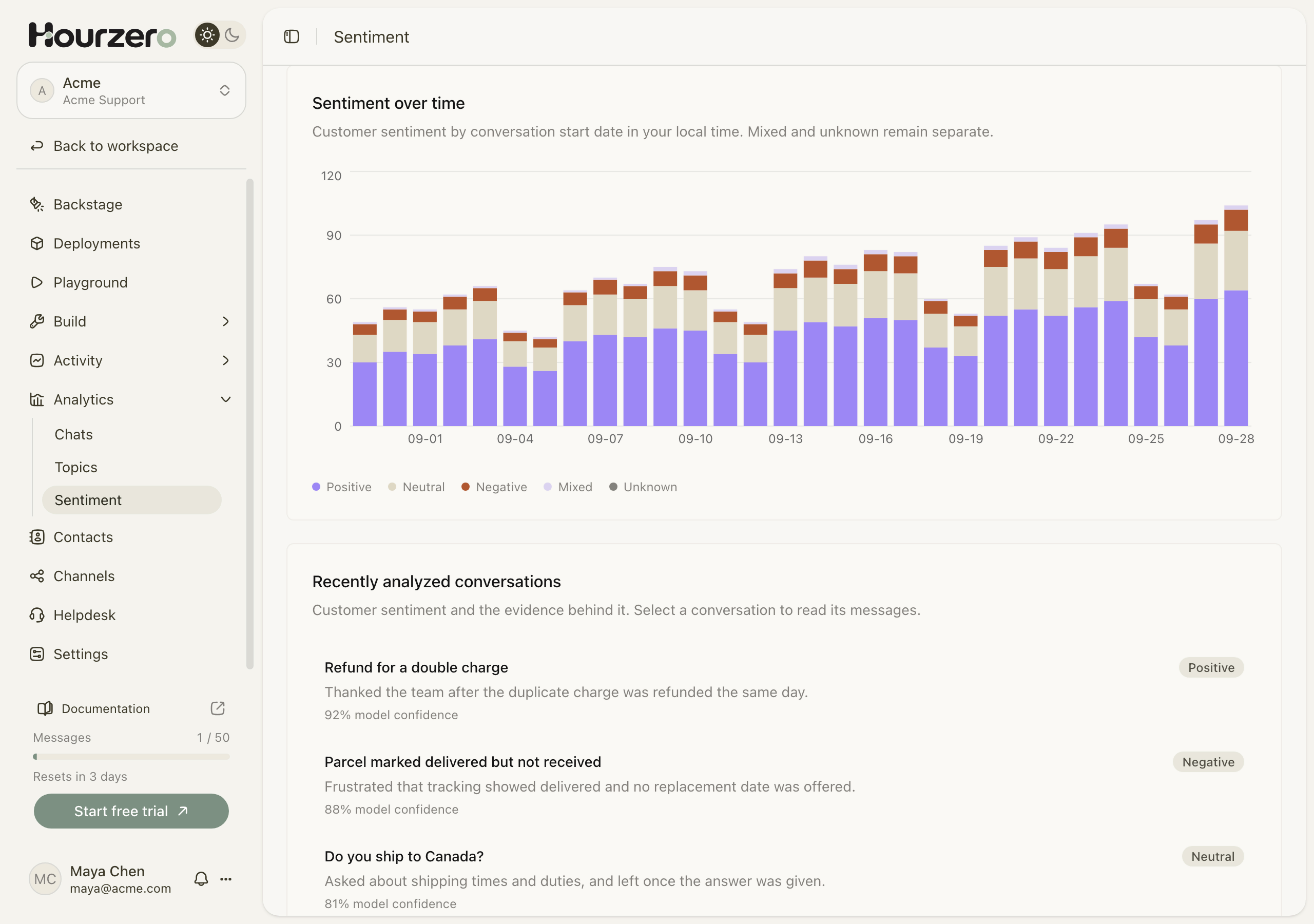Open notifications bell icon
The width and height of the screenshot is (1314, 924).
click(201, 879)
